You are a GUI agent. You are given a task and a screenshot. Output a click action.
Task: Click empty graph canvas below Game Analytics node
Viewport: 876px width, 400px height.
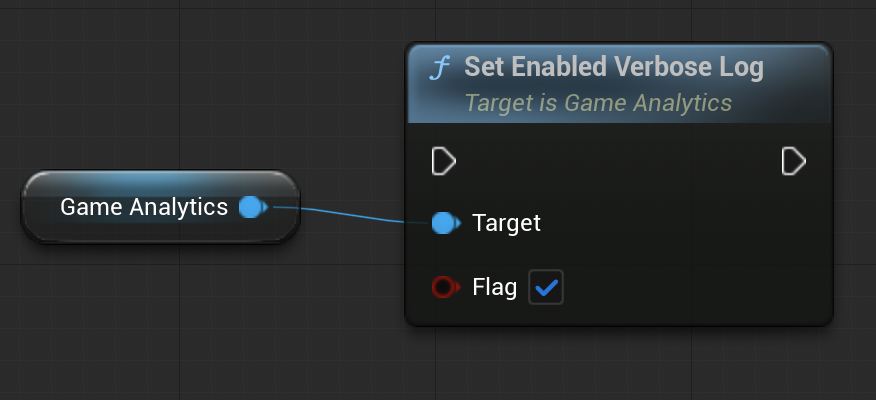(x=160, y=320)
